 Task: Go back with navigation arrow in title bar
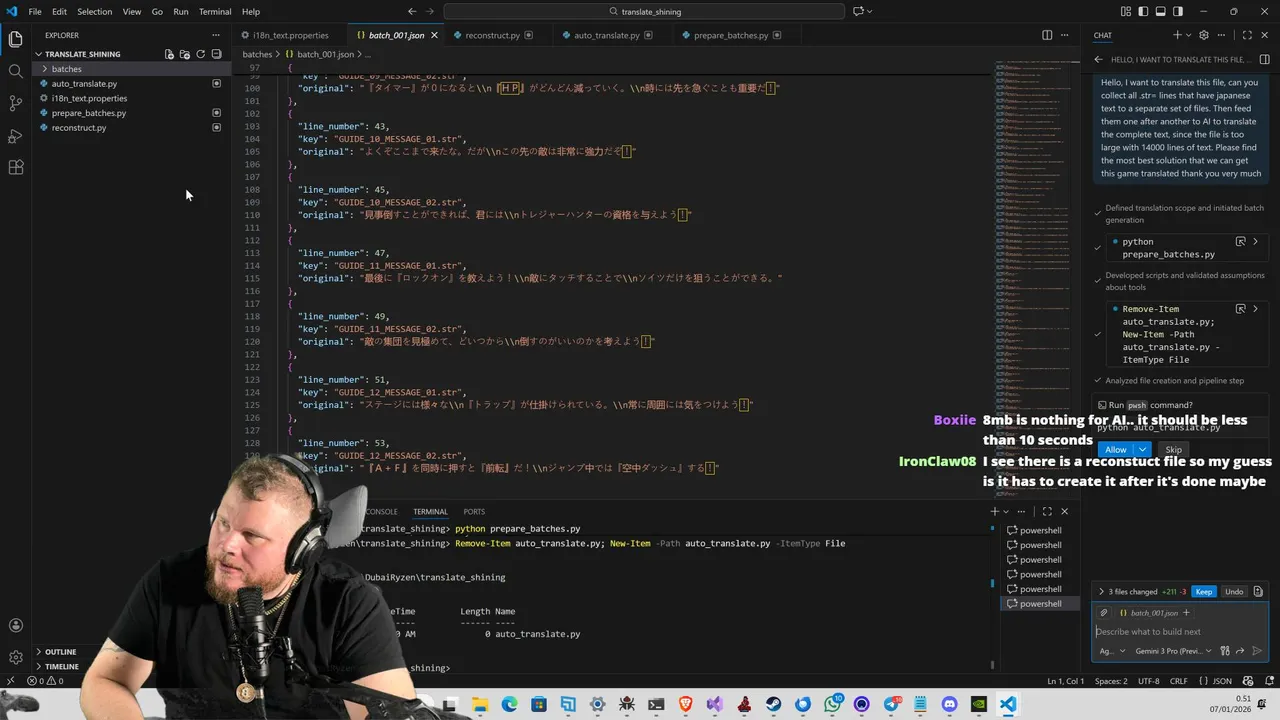coord(412,12)
